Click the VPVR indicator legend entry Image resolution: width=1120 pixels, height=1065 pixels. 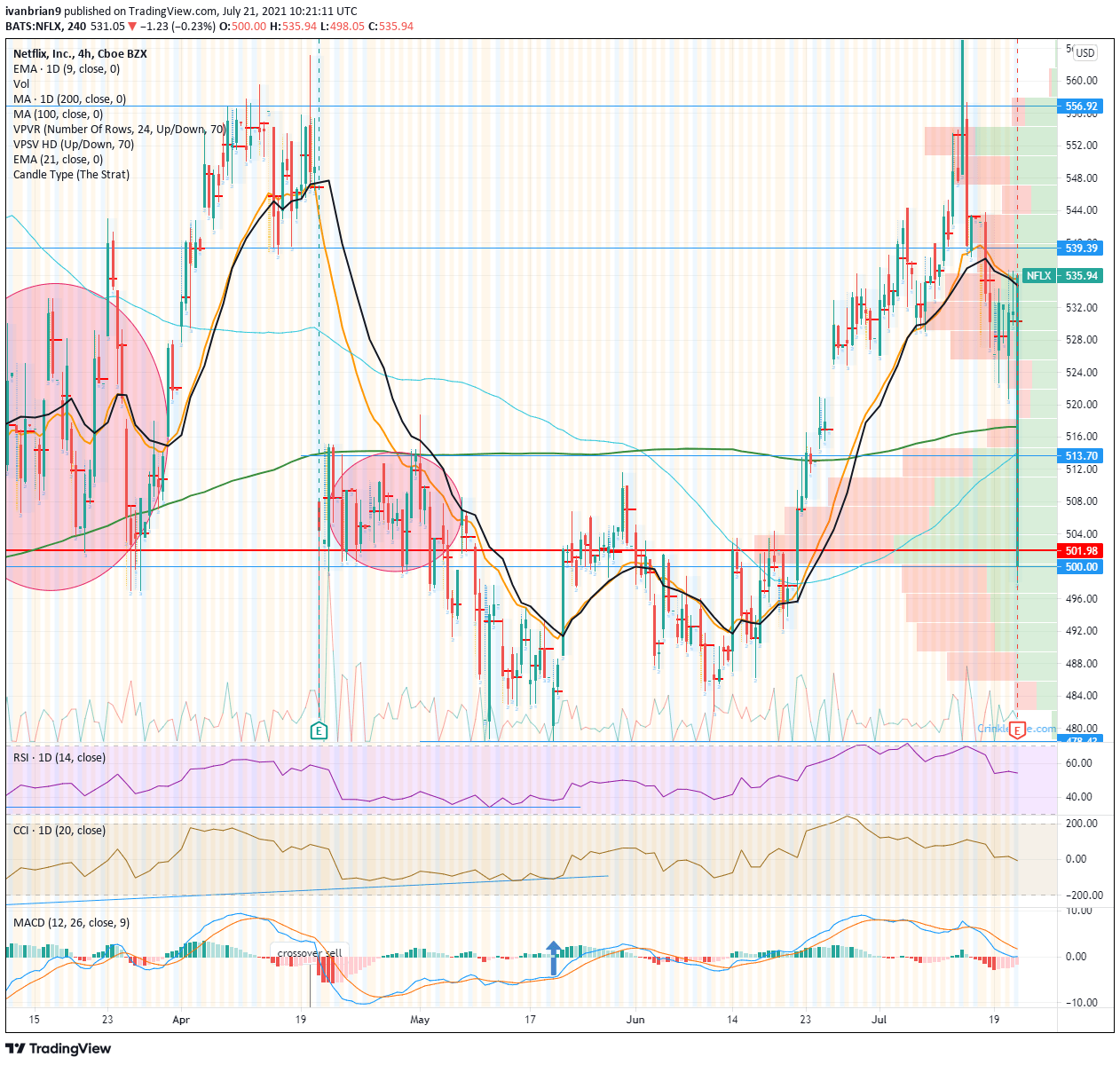pyautogui.click(x=120, y=129)
